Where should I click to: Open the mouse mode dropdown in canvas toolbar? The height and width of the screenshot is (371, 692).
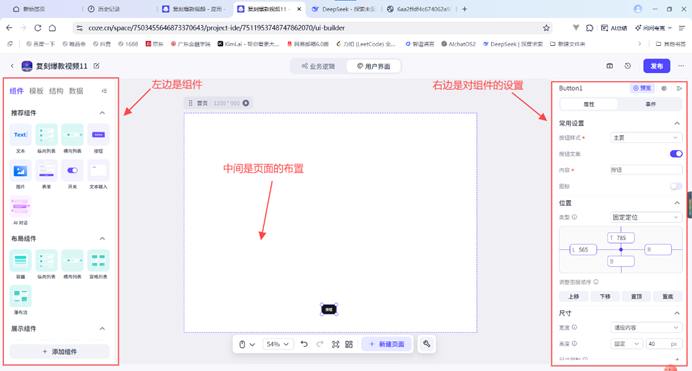[247, 344]
